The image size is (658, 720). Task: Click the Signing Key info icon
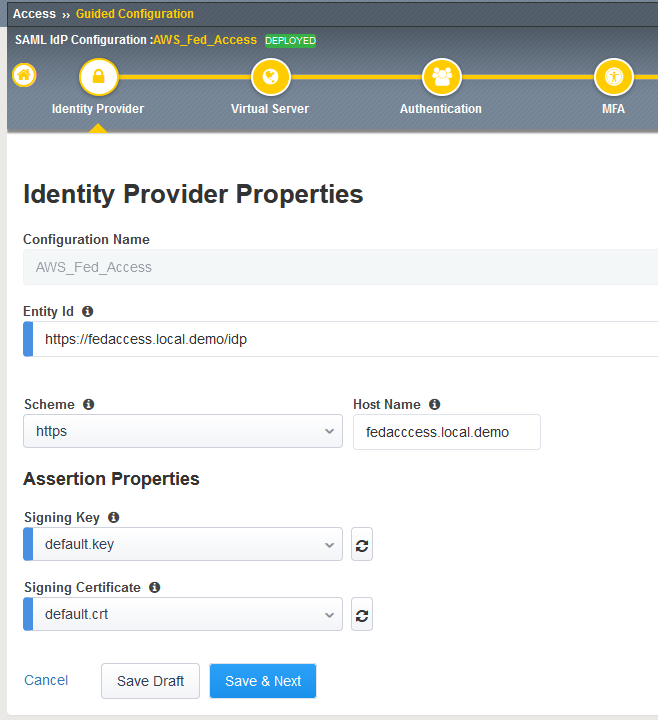tap(113, 518)
